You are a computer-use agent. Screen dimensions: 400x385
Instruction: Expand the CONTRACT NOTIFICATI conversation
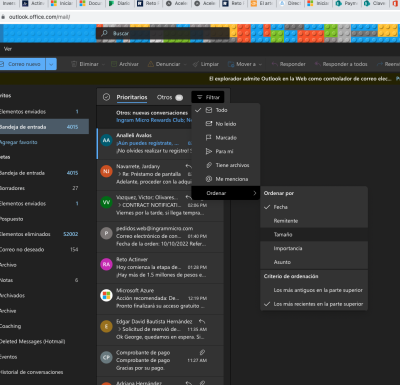pos(119,205)
